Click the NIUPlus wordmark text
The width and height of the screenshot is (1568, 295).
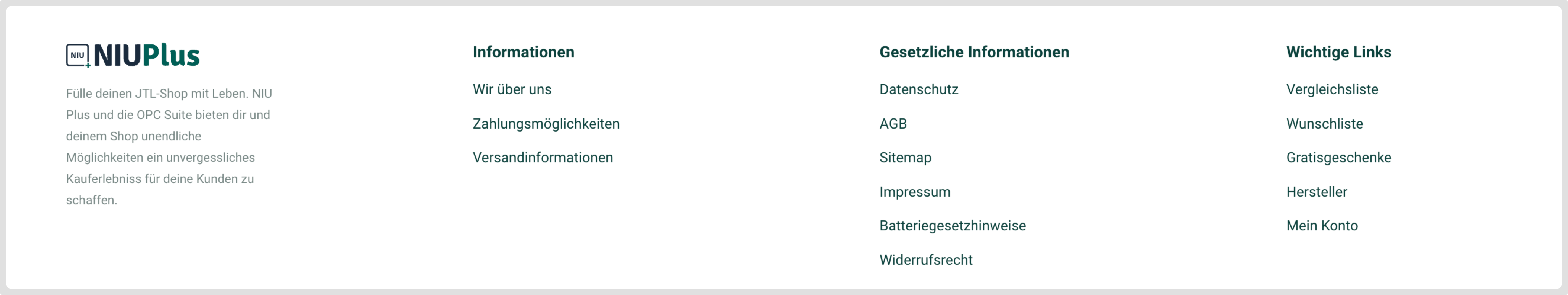tap(147, 55)
